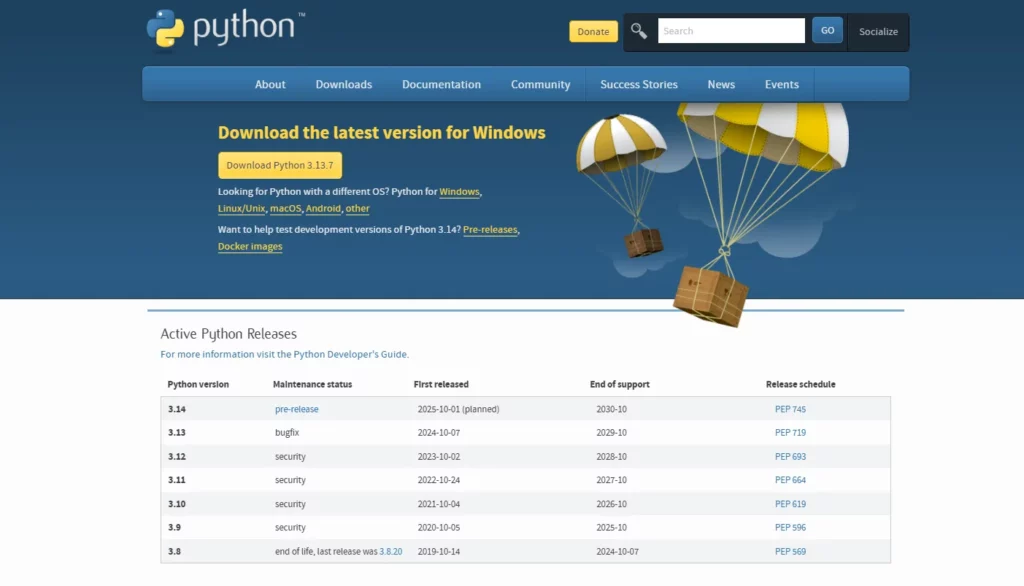
Task: Click the Release schedule column header
Action: 801,384
